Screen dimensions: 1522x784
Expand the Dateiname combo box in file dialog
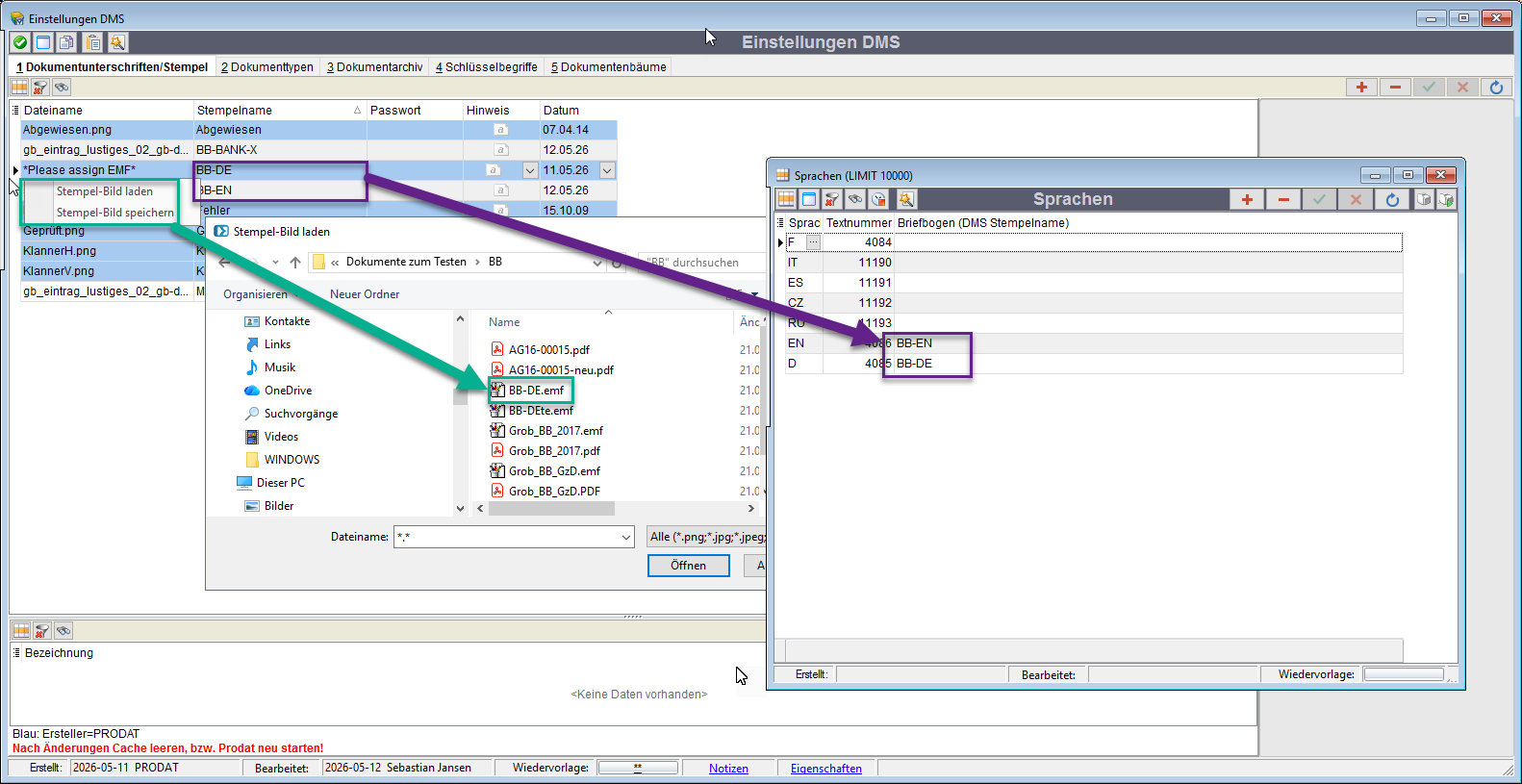[x=626, y=538]
